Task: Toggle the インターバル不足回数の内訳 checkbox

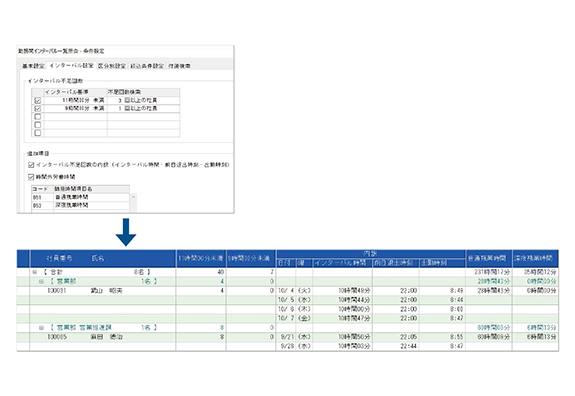Action: 31,165
